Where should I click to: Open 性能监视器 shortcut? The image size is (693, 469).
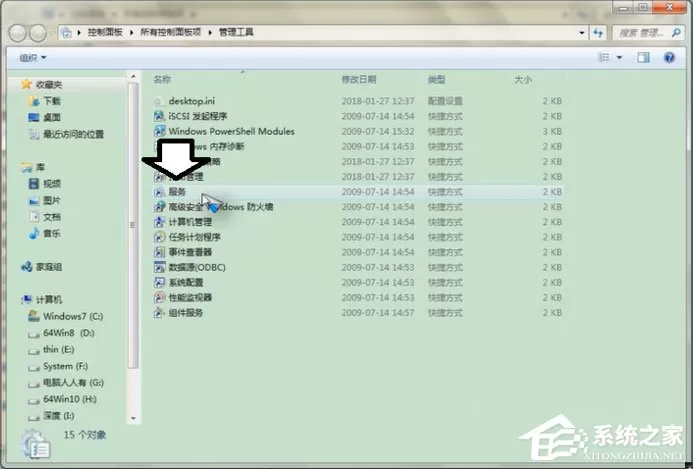(x=190, y=297)
